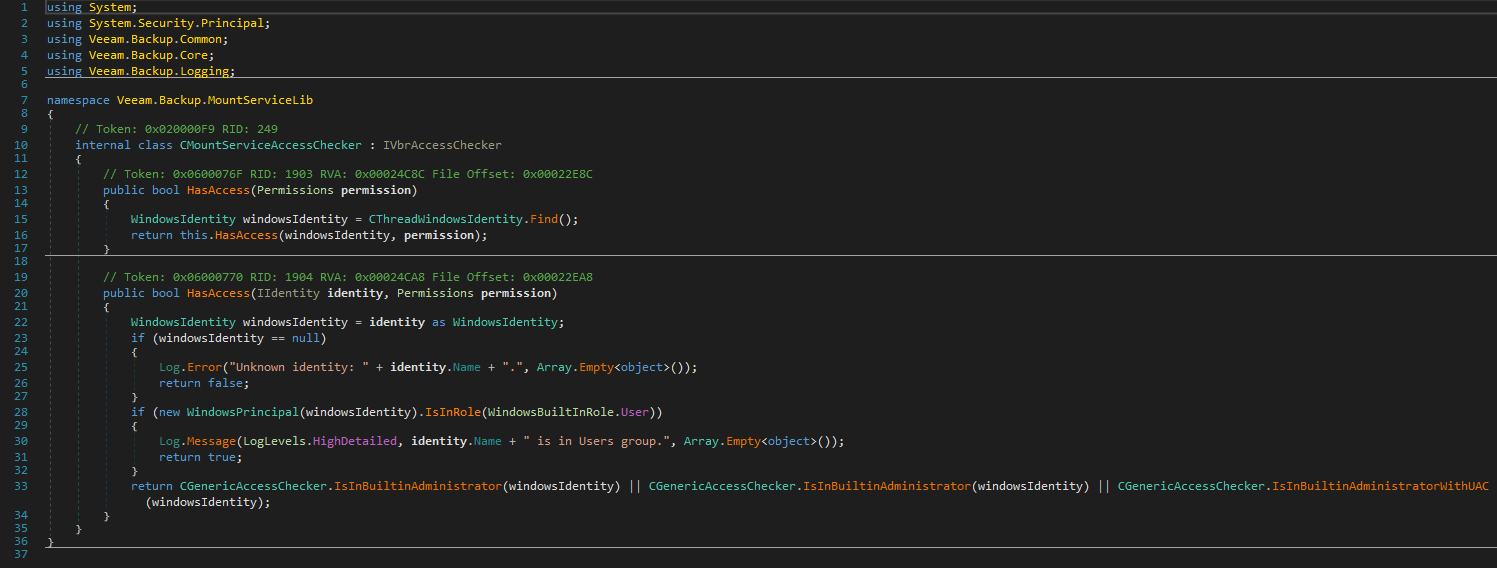Click the '(windowsIdentity);' continuation on line 33's wrap
This screenshot has width=1497, height=568.
(208, 502)
